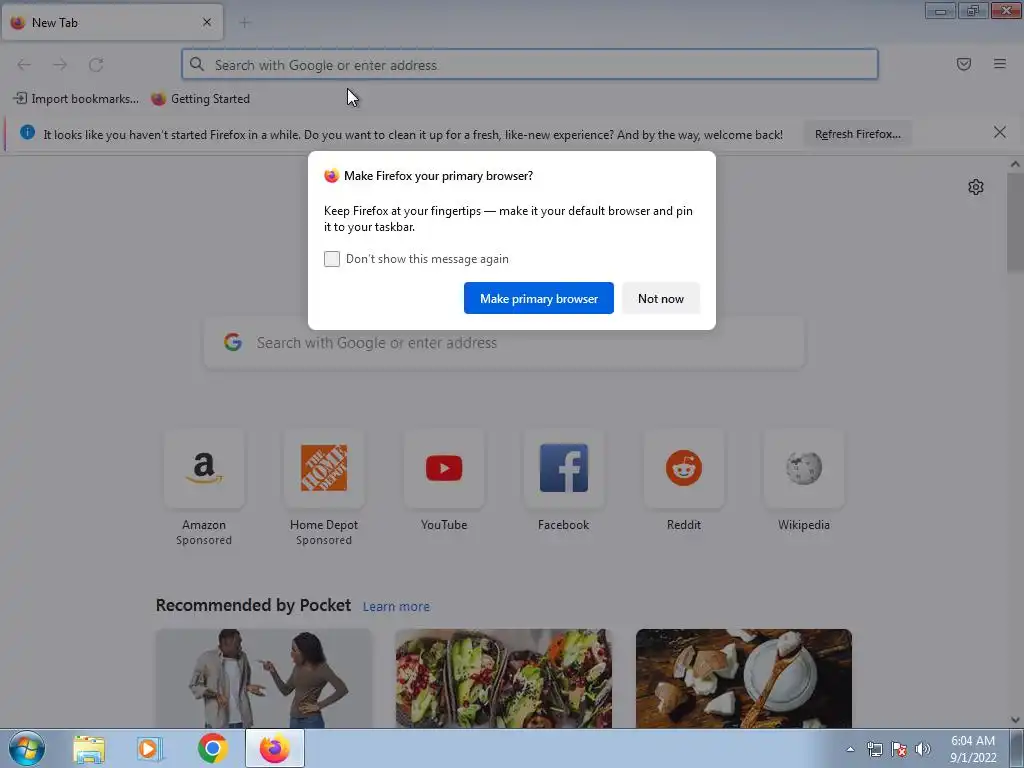Image resolution: width=1024 pixels, height=768 pixels.
Task: Click the magnifier icon in address bar
Action: click(x=197, y=64)
